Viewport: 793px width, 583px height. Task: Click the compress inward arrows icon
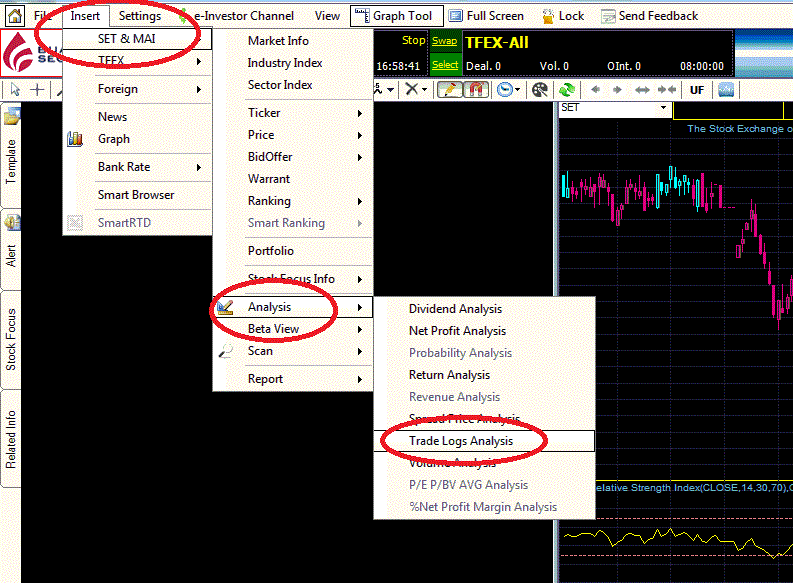[667, 89]
